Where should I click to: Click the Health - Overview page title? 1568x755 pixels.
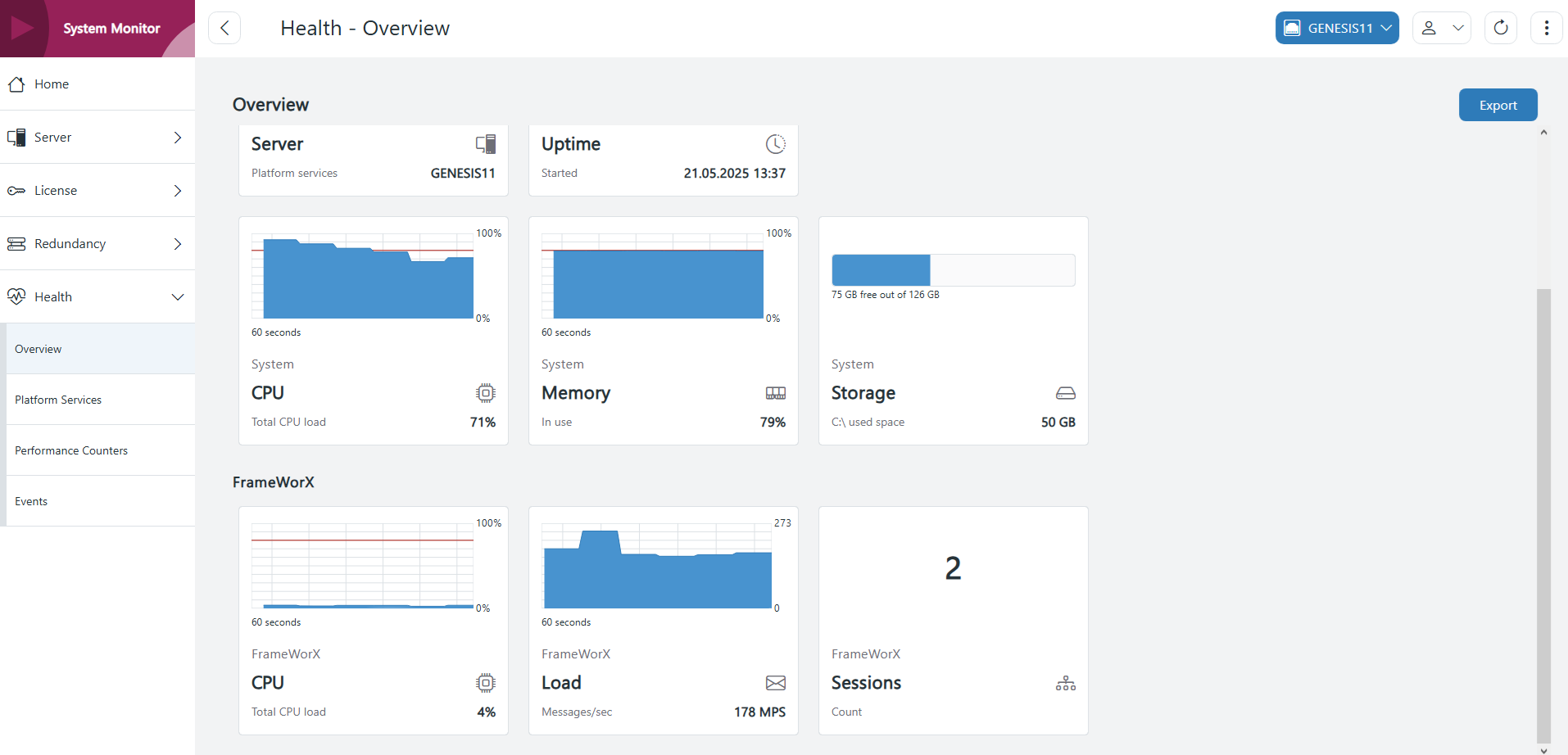(x=365, y=28)
